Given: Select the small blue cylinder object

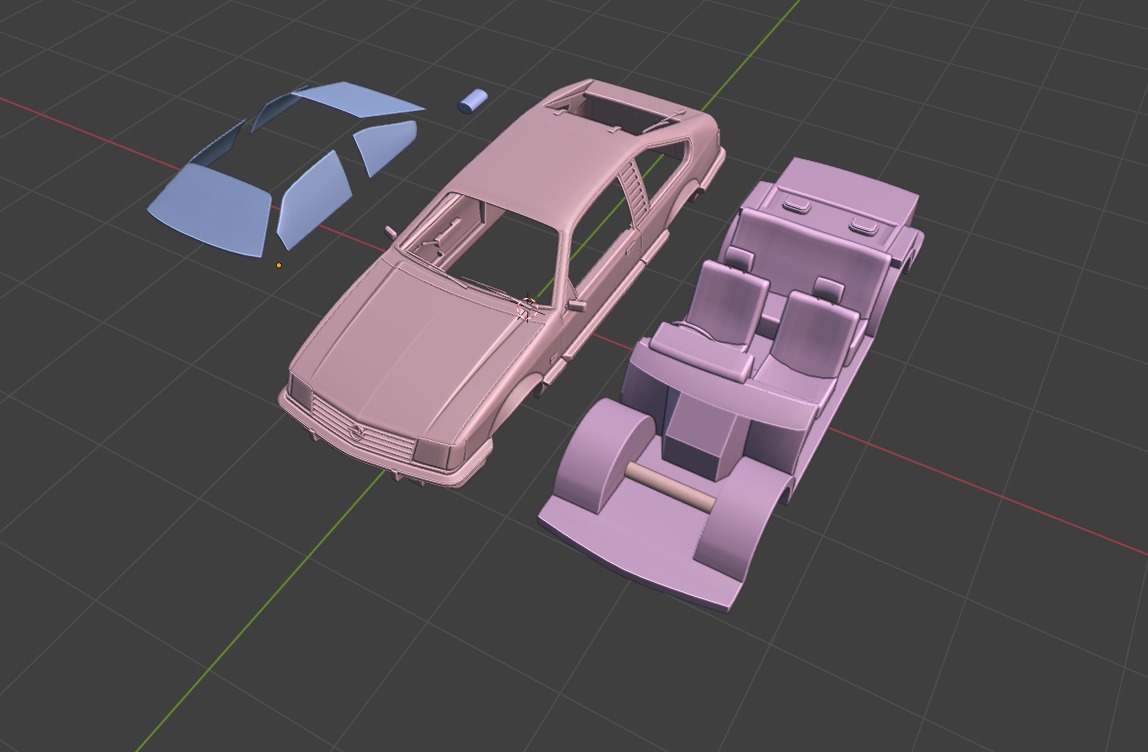Looking at the screenshot, I should pyautogui.click(x=473, y=101).
